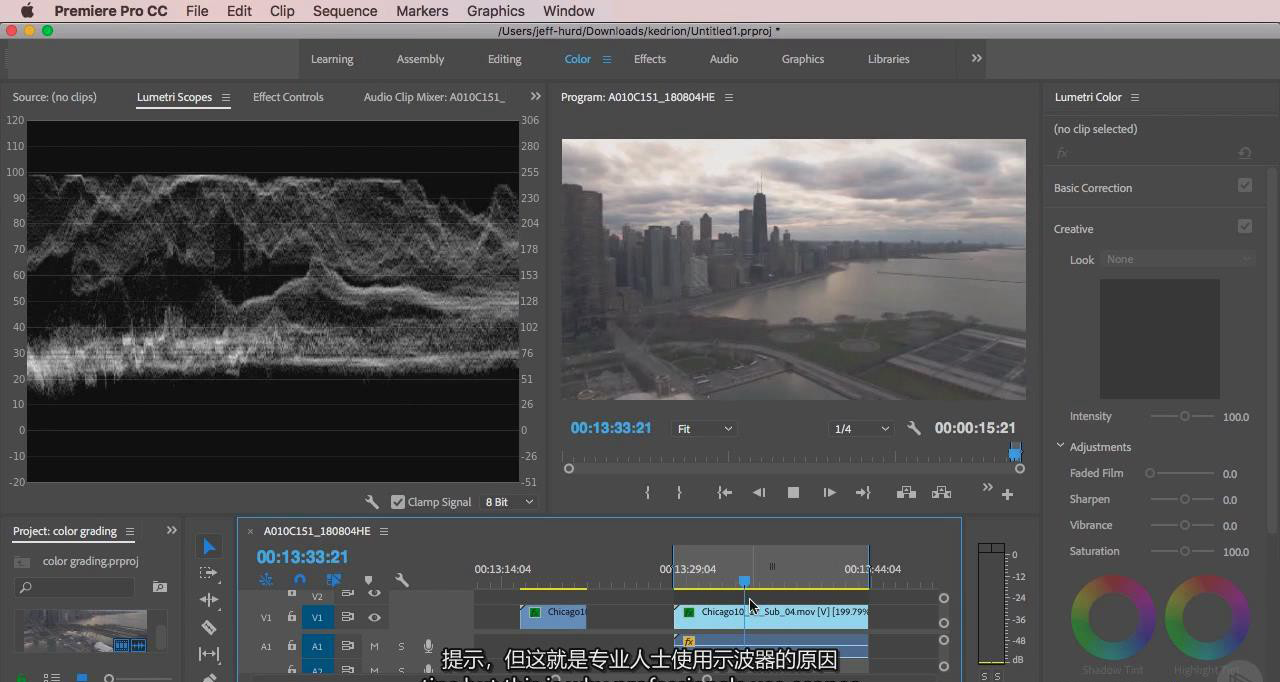Mute track A1
The width and height of the screenshot is (1280, 682).
click(375, 646)
